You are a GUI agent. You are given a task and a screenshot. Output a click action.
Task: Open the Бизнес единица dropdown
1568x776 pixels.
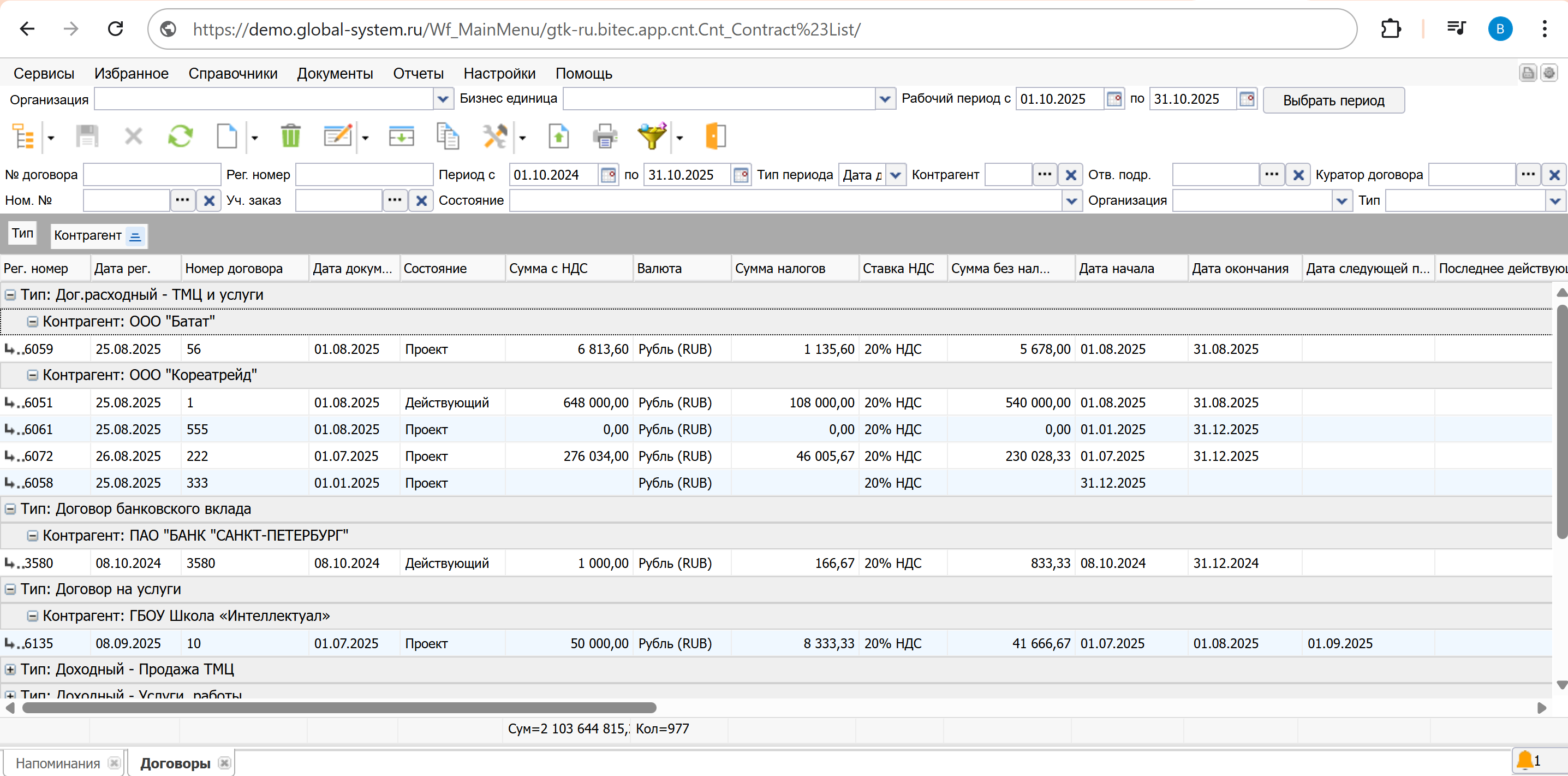click(885, 99)
